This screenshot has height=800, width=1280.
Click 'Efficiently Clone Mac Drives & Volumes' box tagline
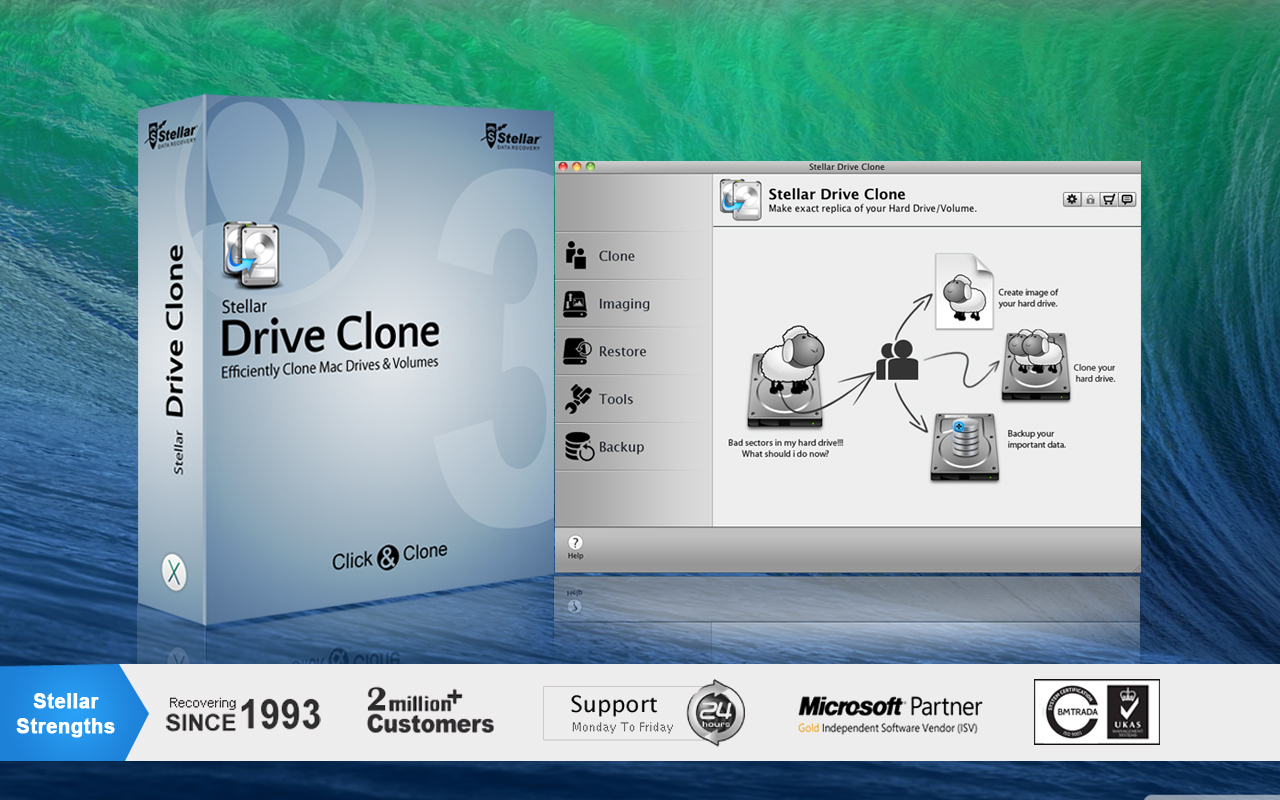click(330, 367)
